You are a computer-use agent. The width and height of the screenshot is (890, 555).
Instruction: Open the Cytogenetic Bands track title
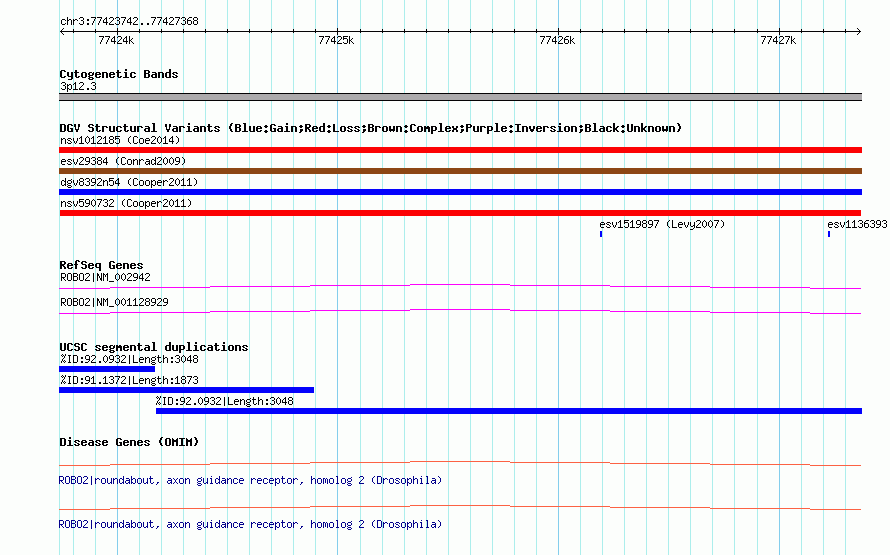click(x=119, y=74)
